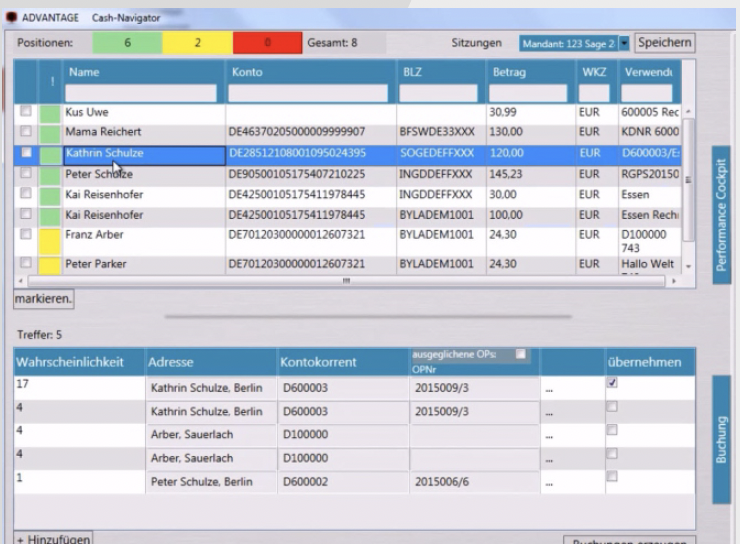Click the KDNR 6000 Verwendung cell
The image size is (740, 544).
[650, 132]
